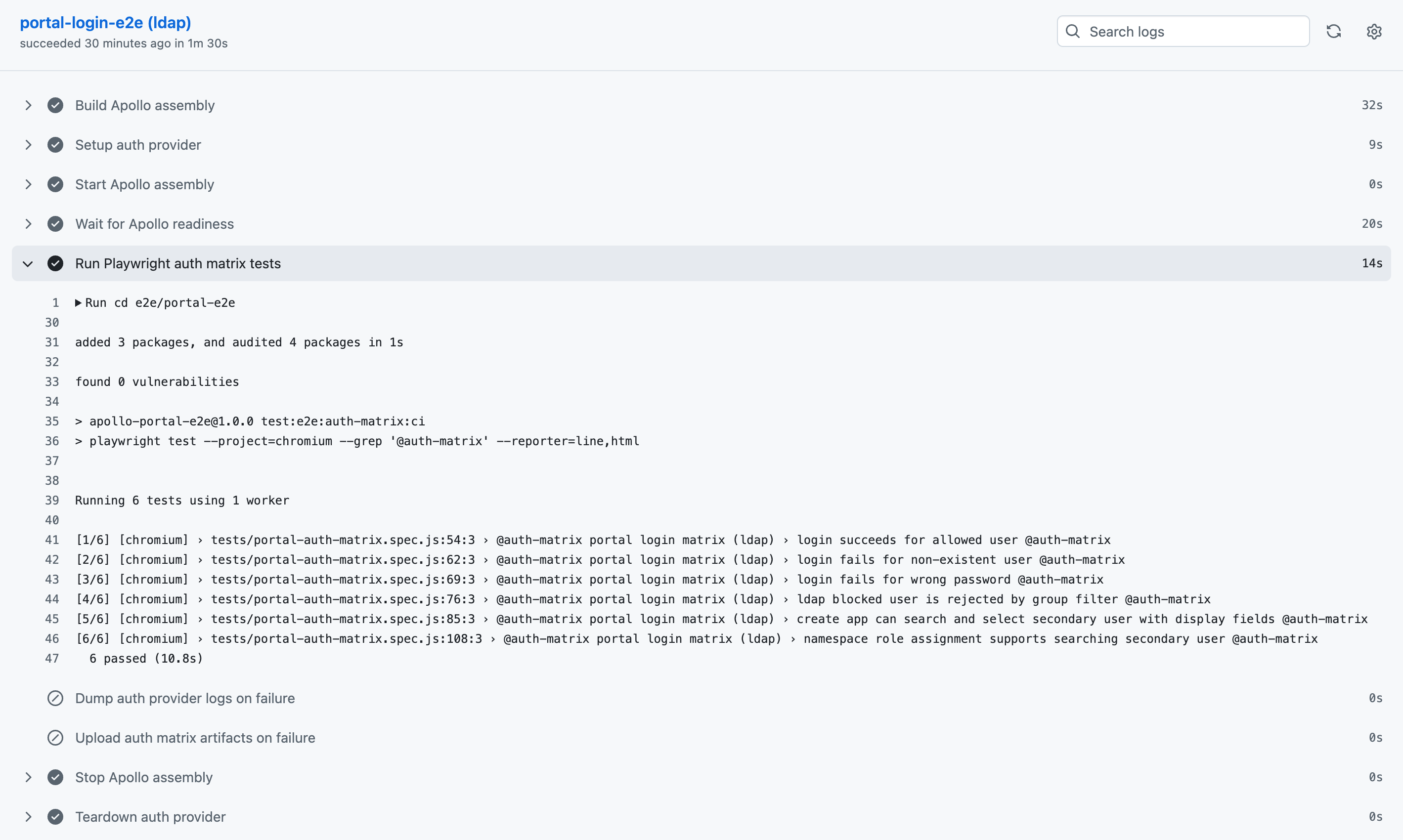
Task: Expand the Stop Apollo assembly step
Action: click(28, 777)
